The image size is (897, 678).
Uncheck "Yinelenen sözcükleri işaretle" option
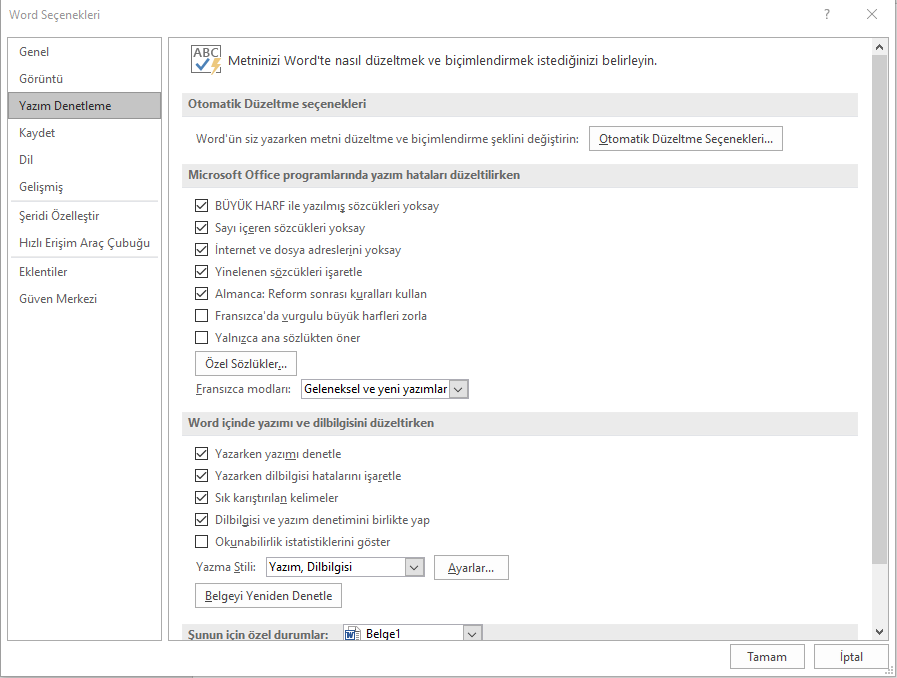[x=202, y=272]
